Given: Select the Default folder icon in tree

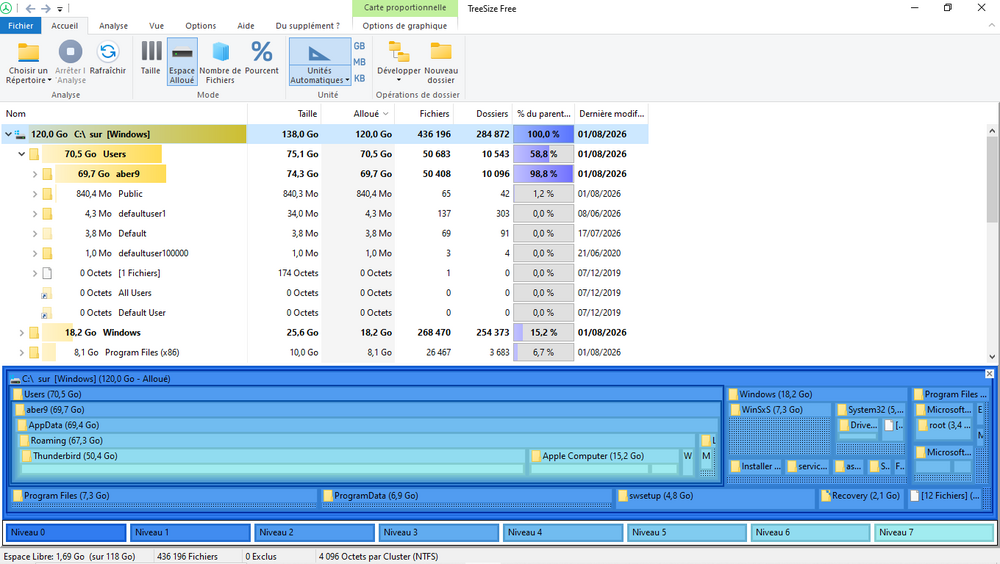Looking at the screenshot, I should [47, 234].
